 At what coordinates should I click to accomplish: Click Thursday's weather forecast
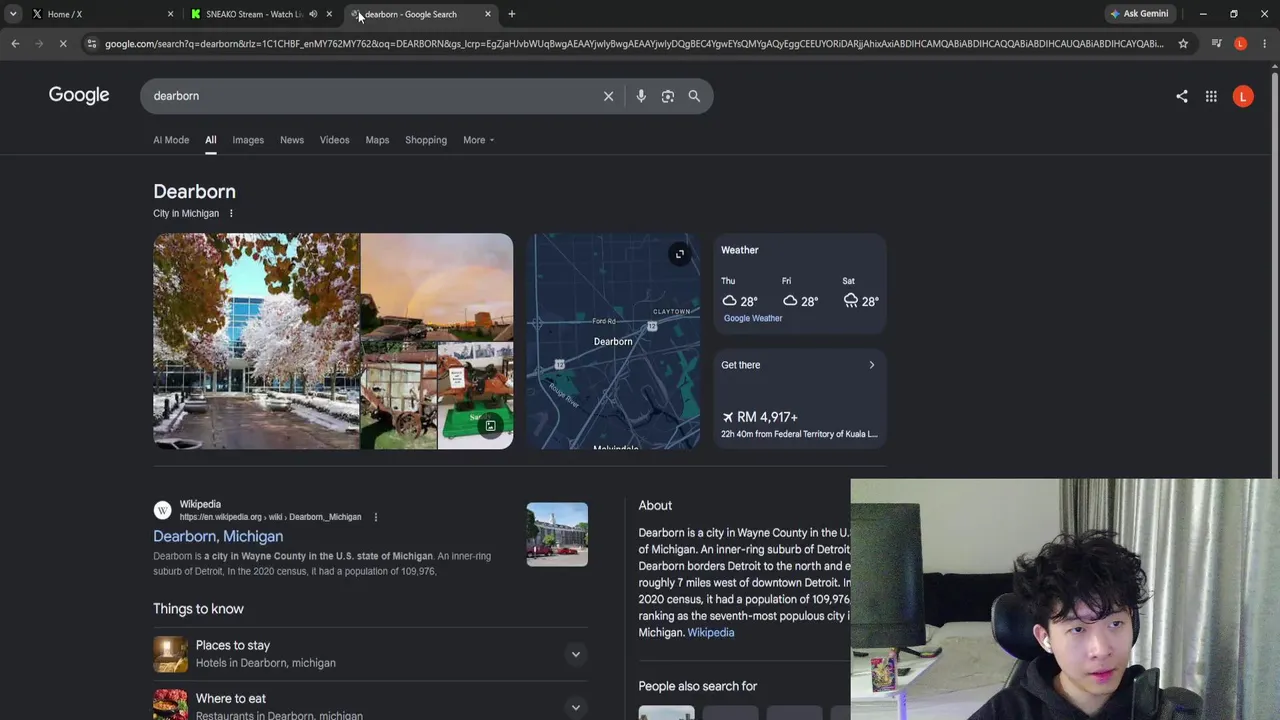pos(740,293)
